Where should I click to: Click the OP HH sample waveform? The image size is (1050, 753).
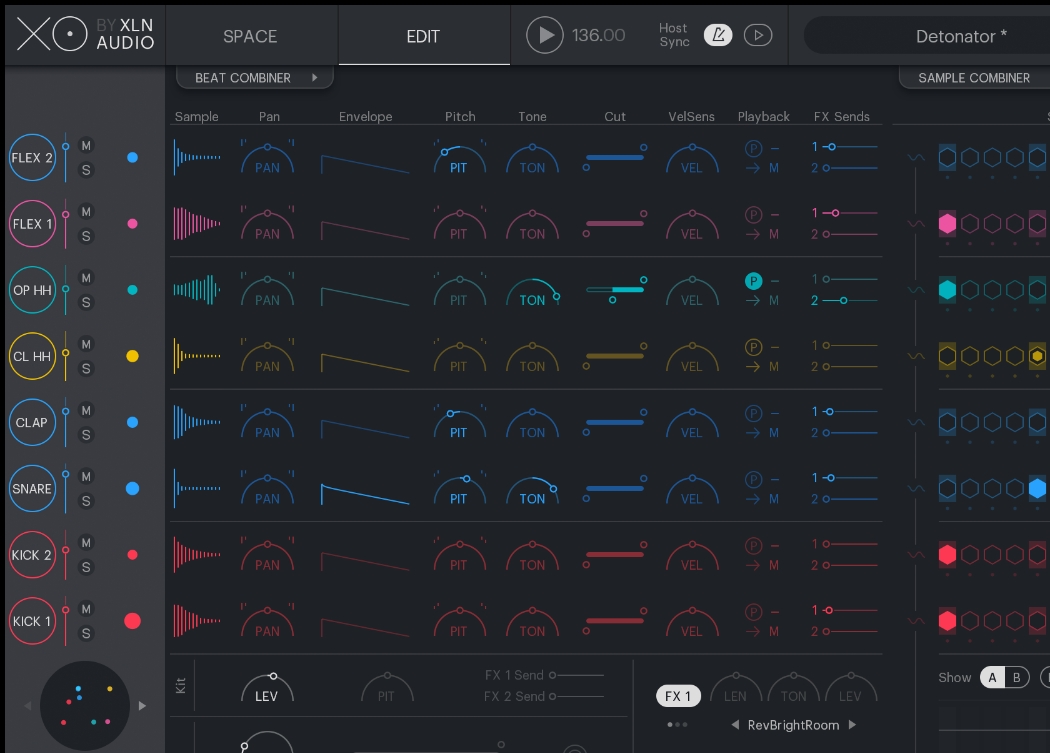[x=197, y=290]
